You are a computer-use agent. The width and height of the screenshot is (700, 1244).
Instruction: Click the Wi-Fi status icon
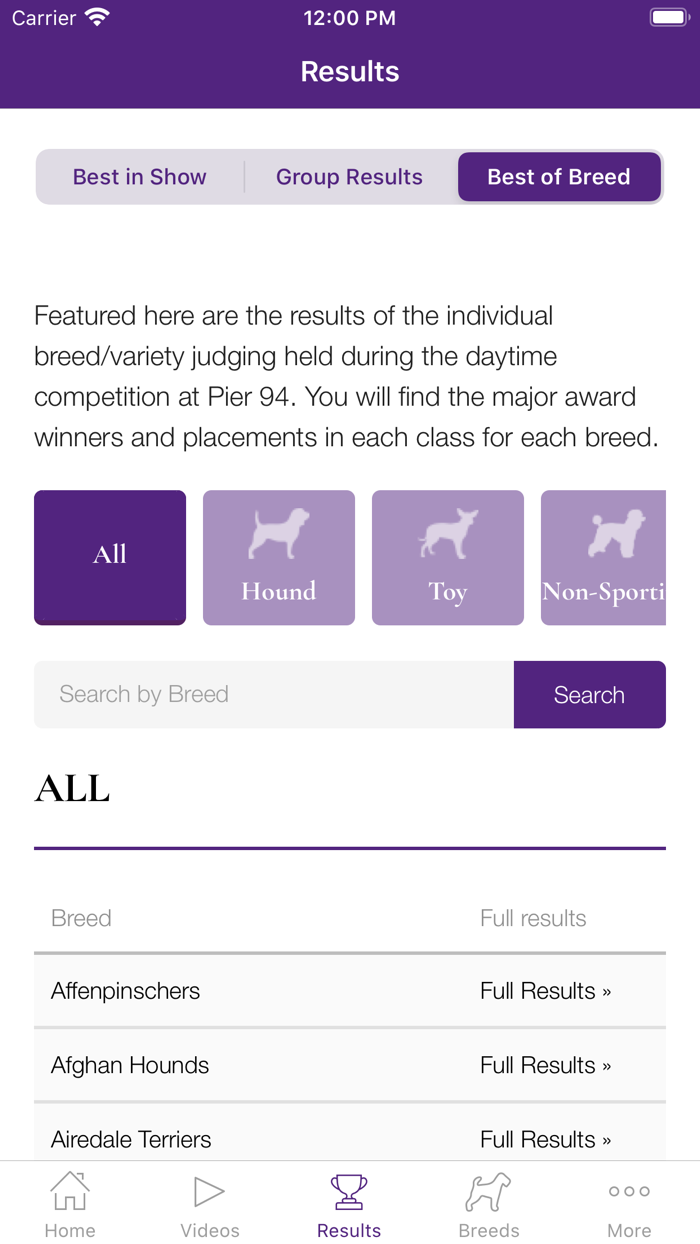[97, 15]
